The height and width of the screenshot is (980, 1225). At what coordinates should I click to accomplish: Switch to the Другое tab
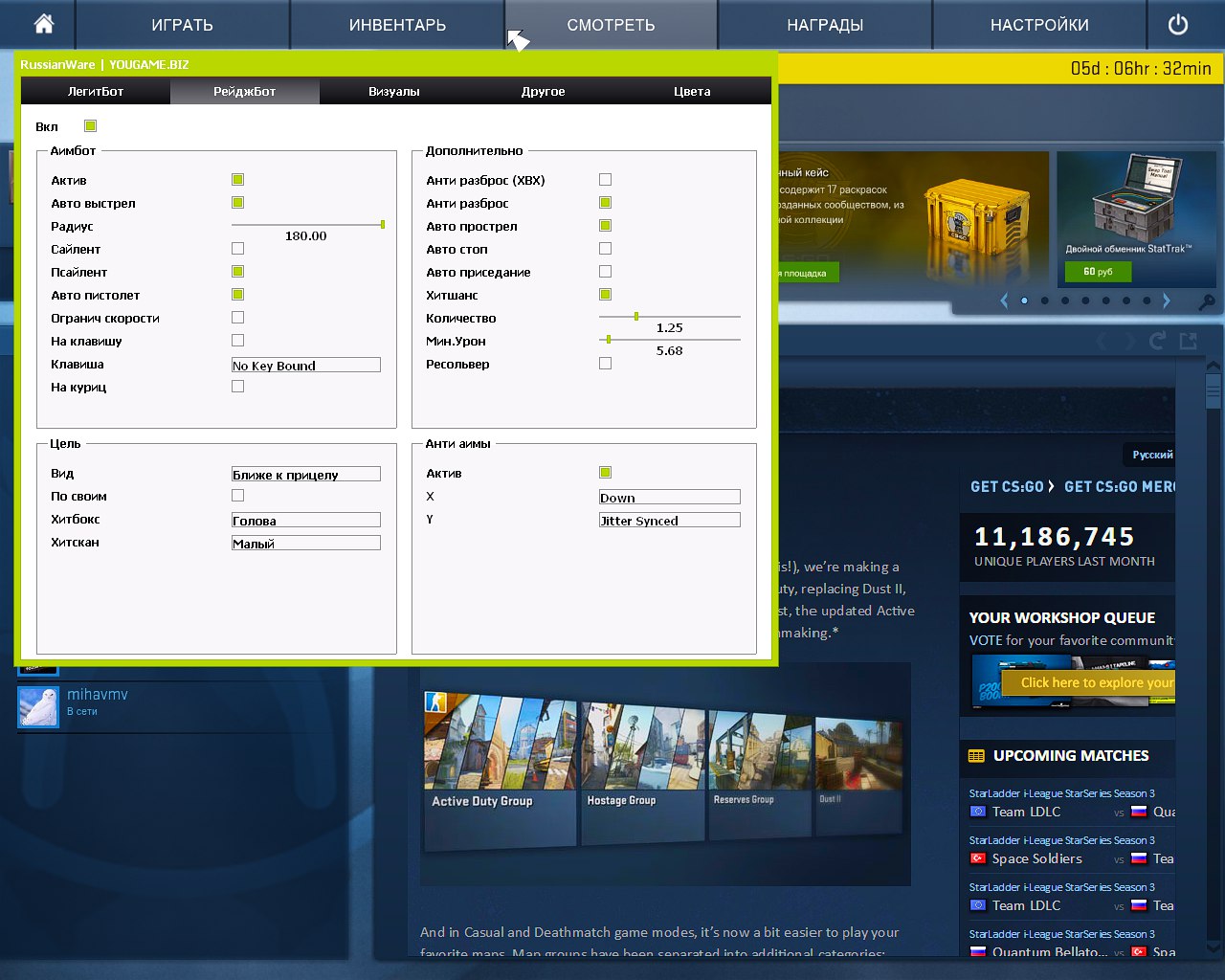coord(544,91)
